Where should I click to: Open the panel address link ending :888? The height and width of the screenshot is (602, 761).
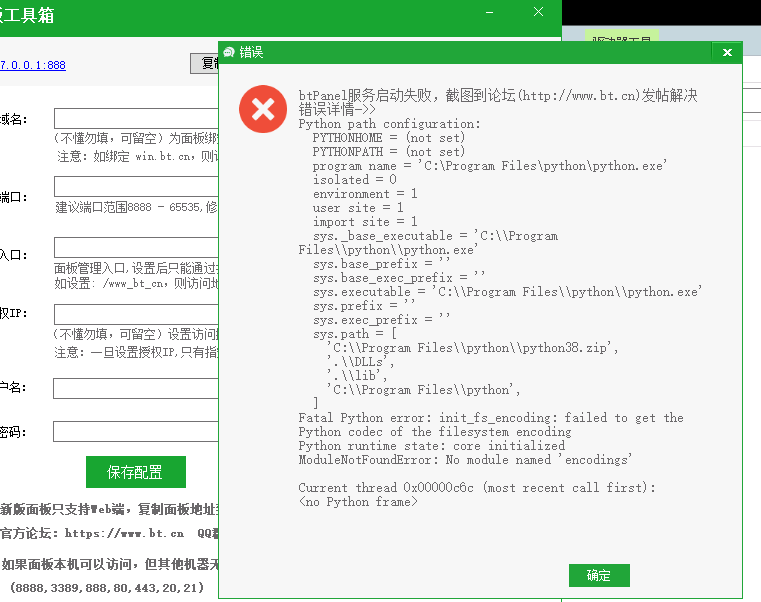33,65
